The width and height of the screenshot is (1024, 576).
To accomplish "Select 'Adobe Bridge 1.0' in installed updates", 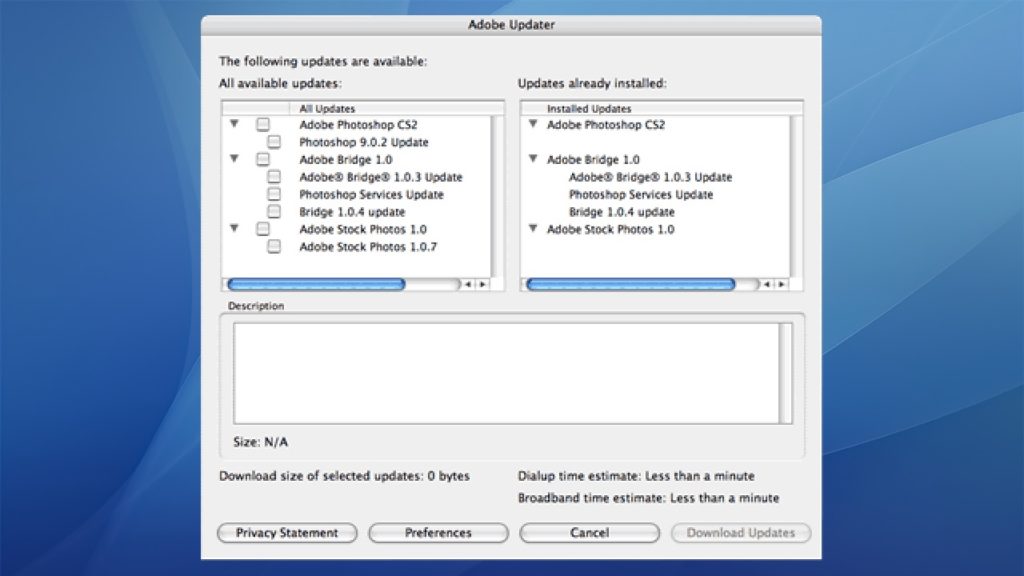I will (593, 159).
